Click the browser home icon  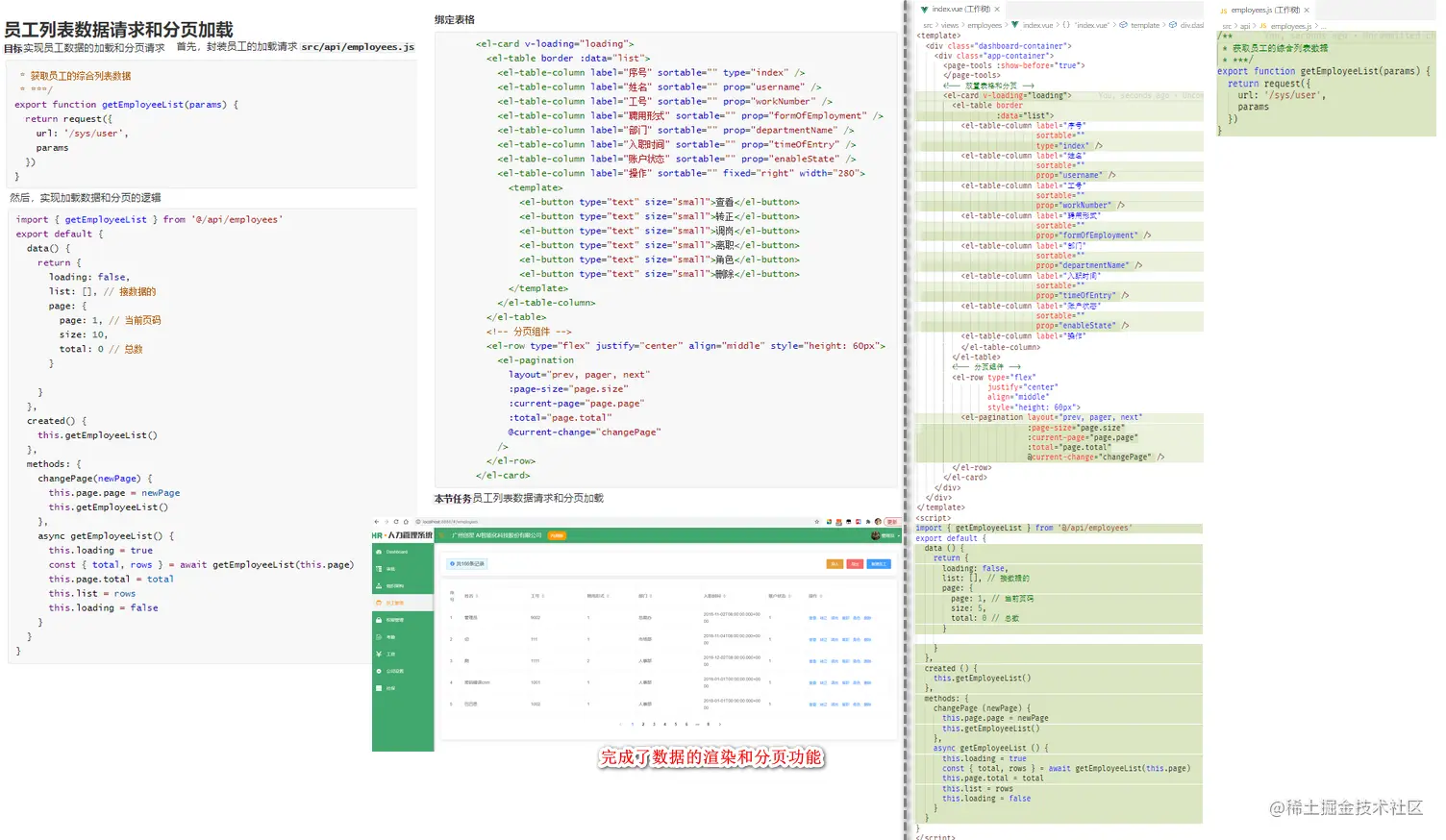coord(406,522)
